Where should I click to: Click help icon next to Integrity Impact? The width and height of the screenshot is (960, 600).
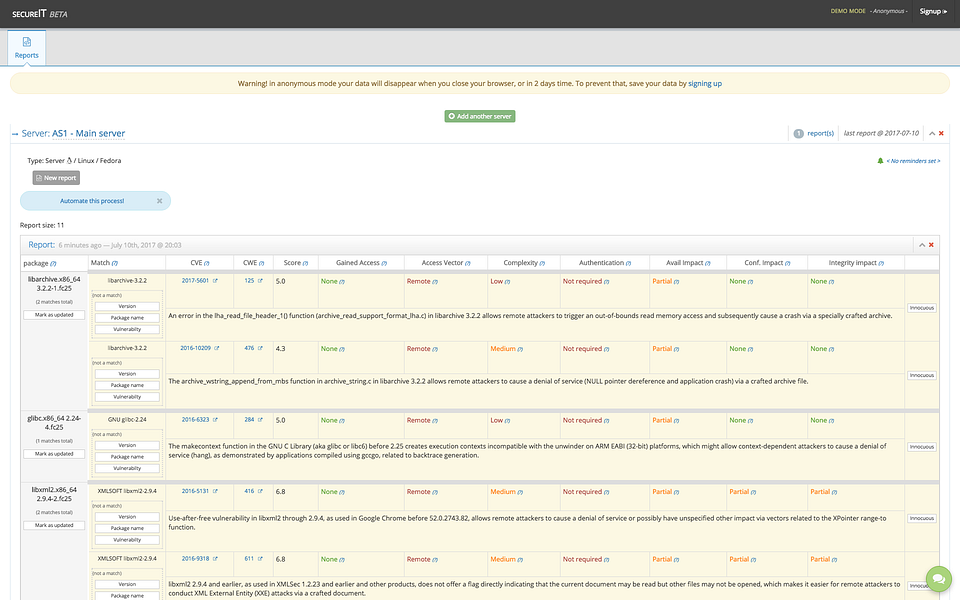[x=881, y=263]
